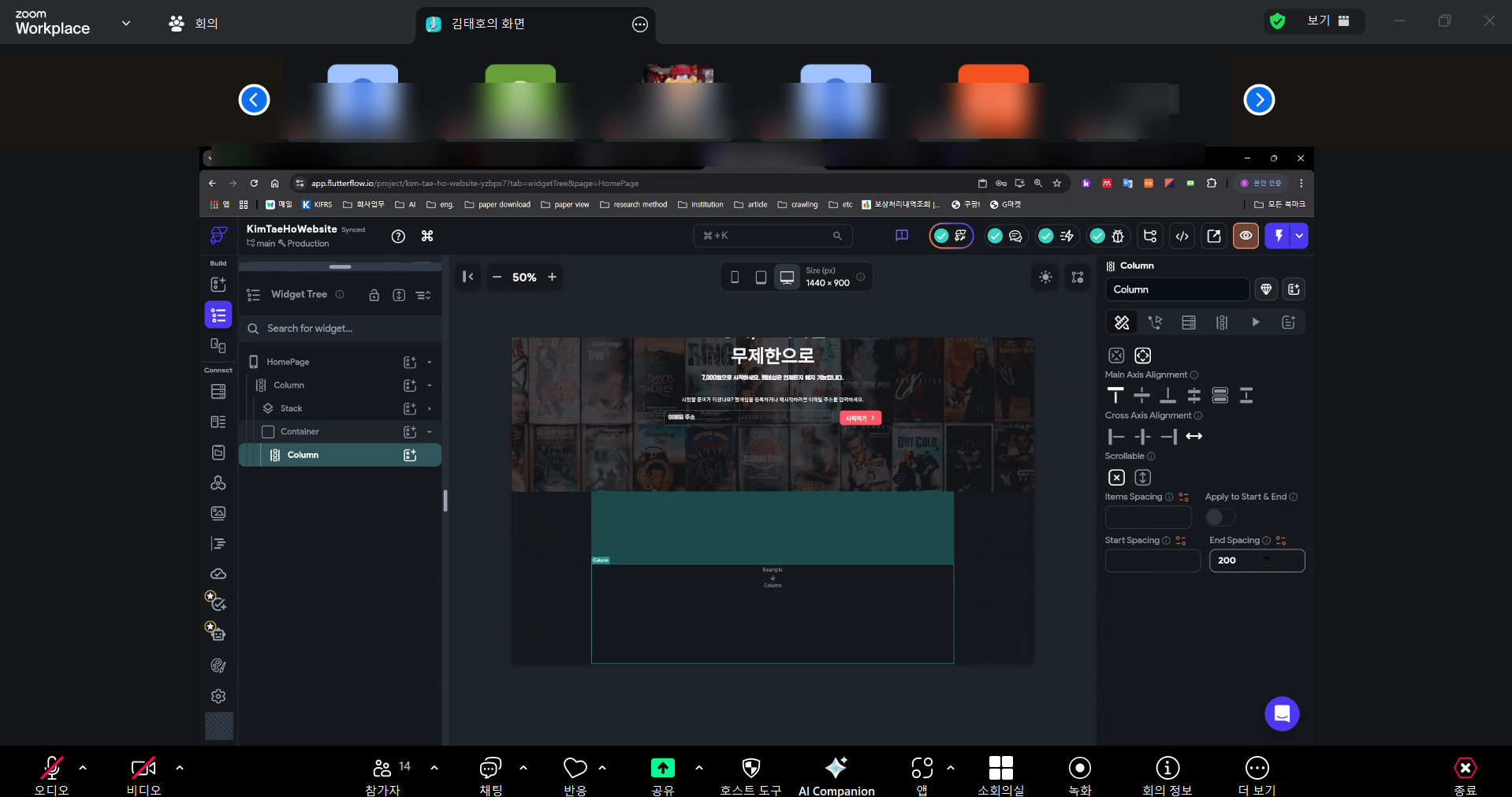Image resolution: width=1512 pixels, height=797 pixels.
Task: Open the Zoom Workplace dropdown chevron
Action: pos(126,23)
